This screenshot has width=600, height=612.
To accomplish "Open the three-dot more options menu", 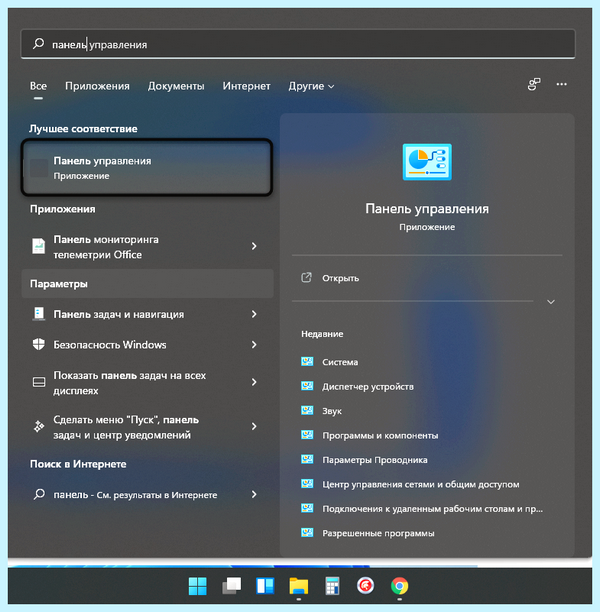I will pos(561,84).
